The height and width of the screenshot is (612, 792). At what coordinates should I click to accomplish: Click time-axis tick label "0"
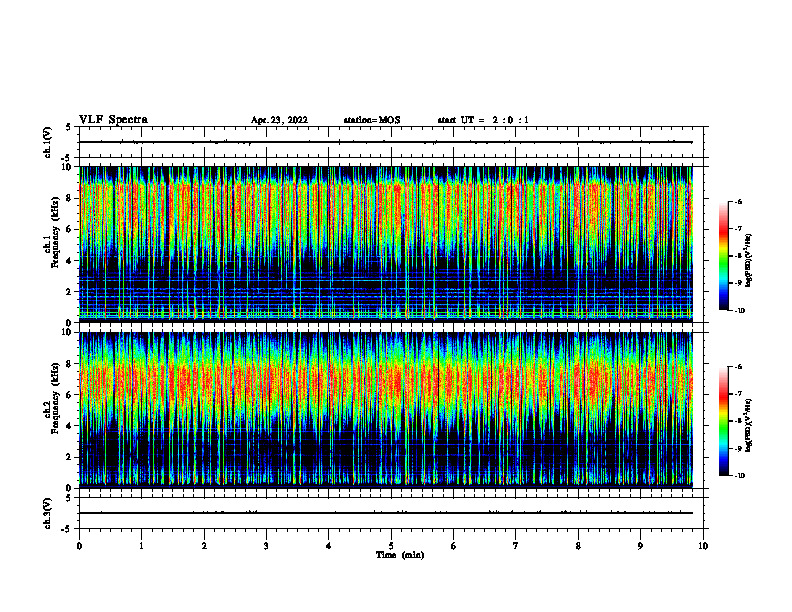(x=79, y=546)
